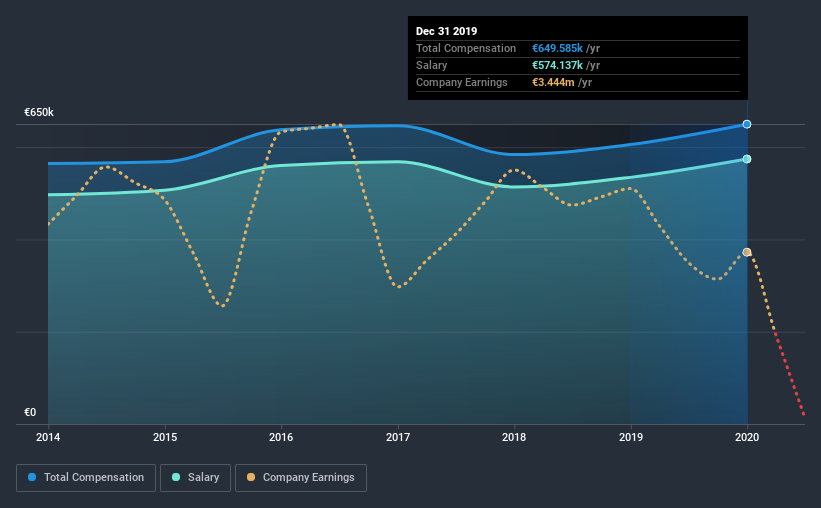Click the €0 y-axis label
This screenshot has height=508, width=821.
tap(30, 412)
